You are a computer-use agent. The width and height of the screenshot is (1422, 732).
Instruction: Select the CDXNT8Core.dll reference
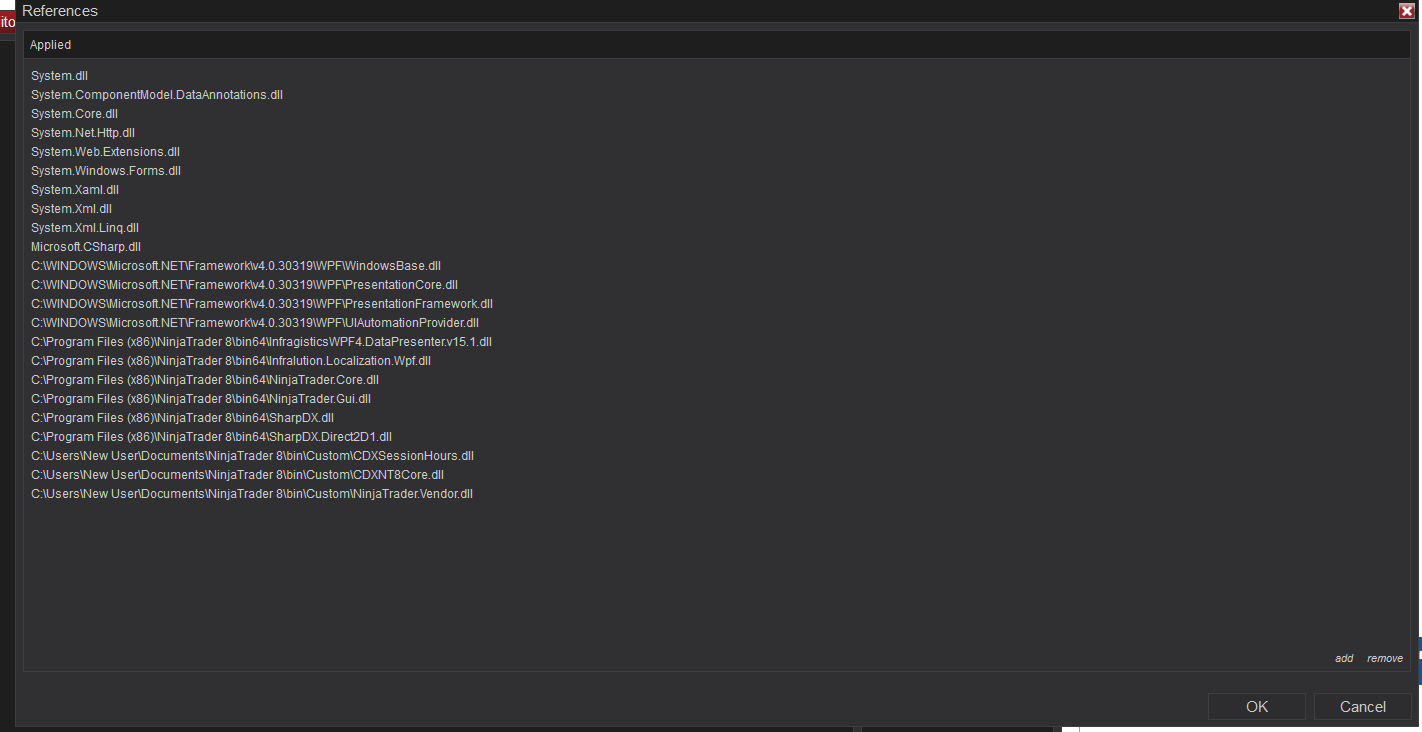238,475
